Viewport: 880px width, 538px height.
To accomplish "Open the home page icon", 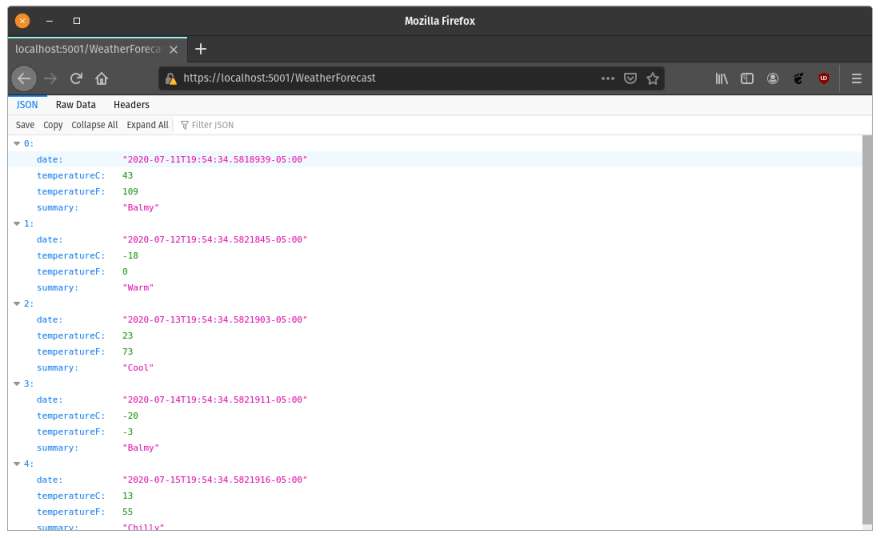I will (102, 79).
